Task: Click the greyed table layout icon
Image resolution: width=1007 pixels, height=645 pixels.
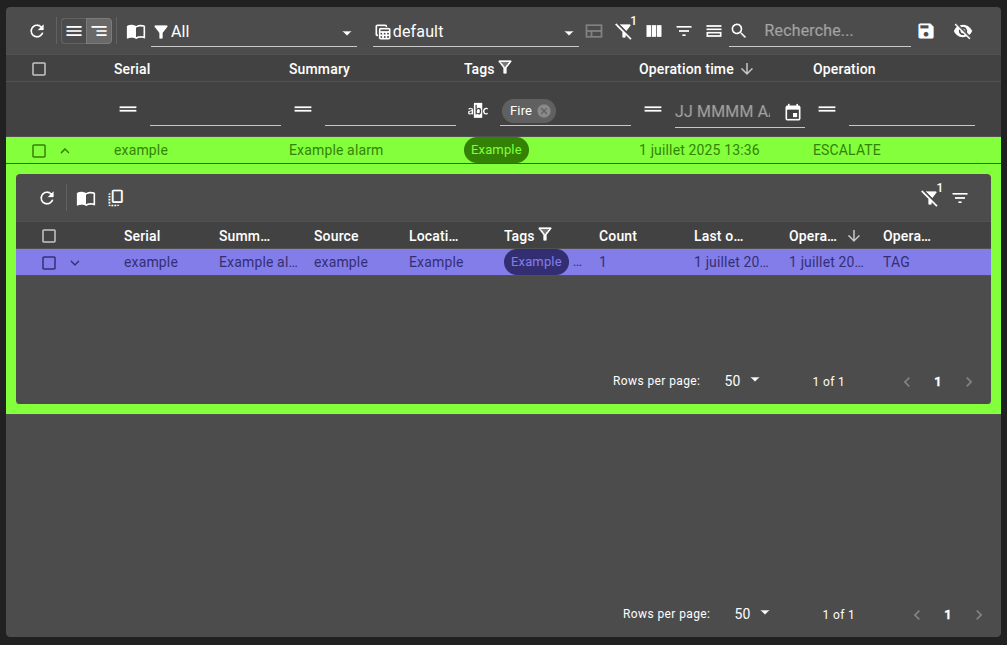Action: pos(594,31)
